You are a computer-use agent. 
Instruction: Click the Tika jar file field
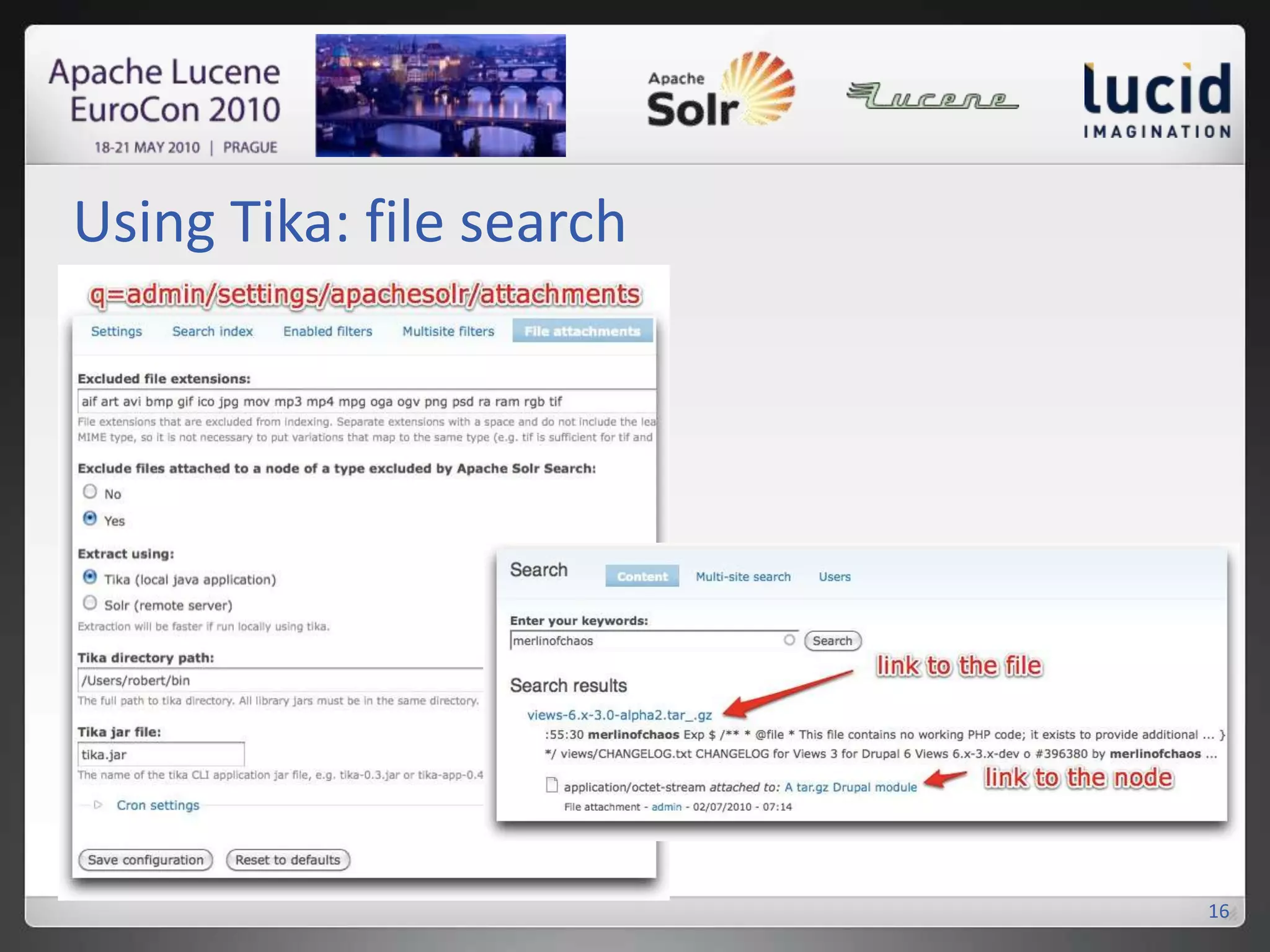[x=161, y=754]
